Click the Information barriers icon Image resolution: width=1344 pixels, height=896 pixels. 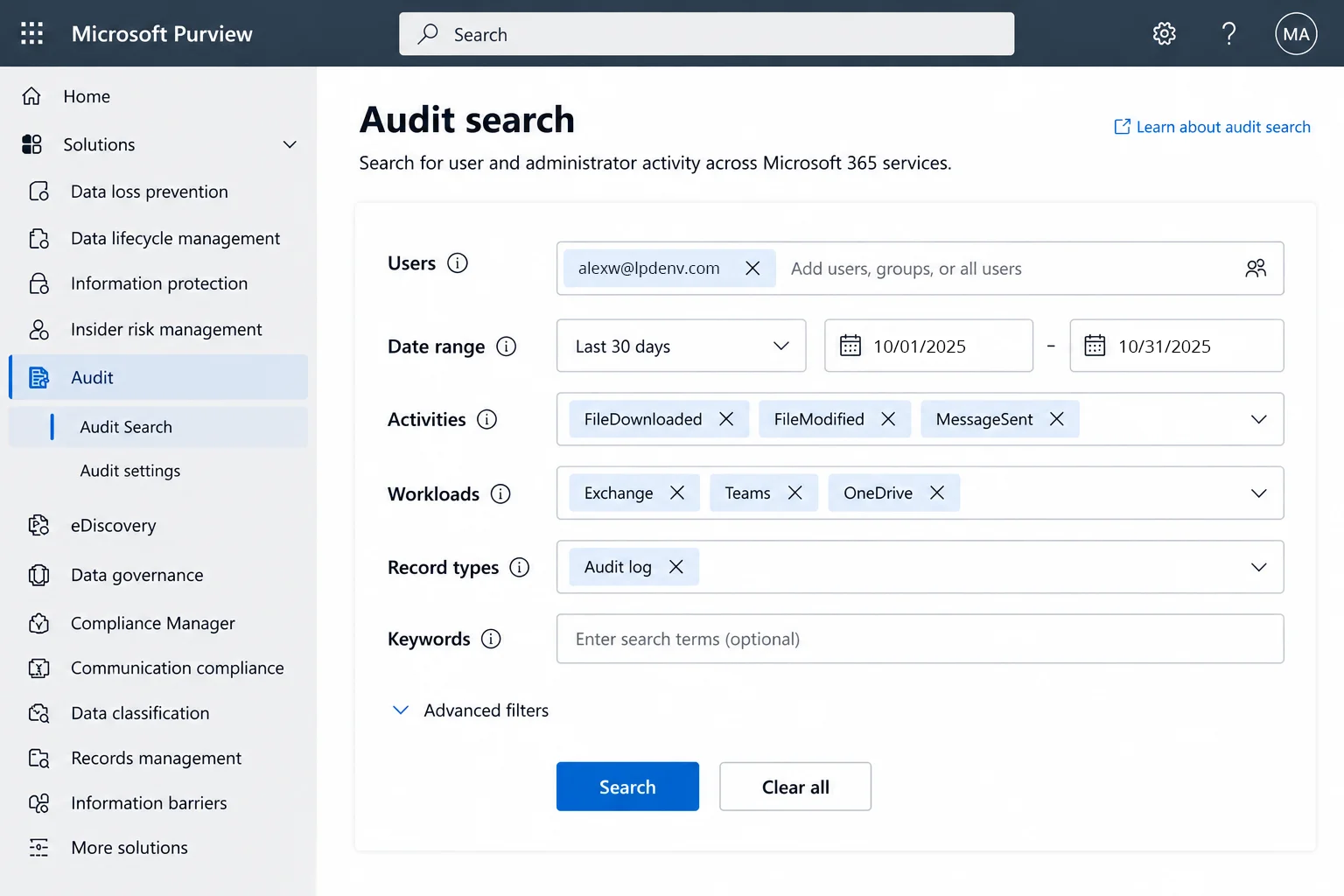[x=39, y=803]
